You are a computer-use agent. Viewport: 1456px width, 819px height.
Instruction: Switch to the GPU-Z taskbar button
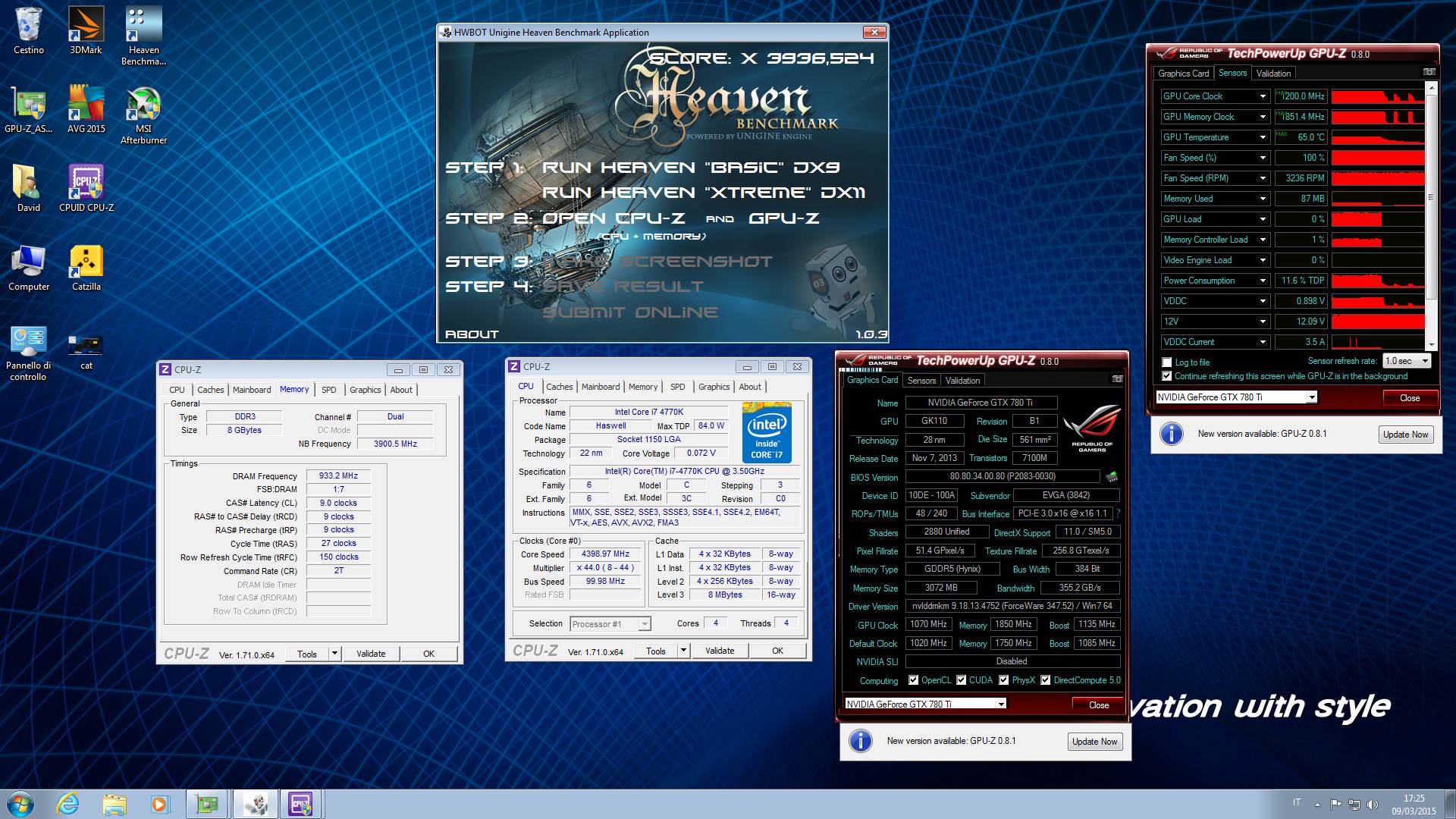pyautogui.click(x=207, y=804)
